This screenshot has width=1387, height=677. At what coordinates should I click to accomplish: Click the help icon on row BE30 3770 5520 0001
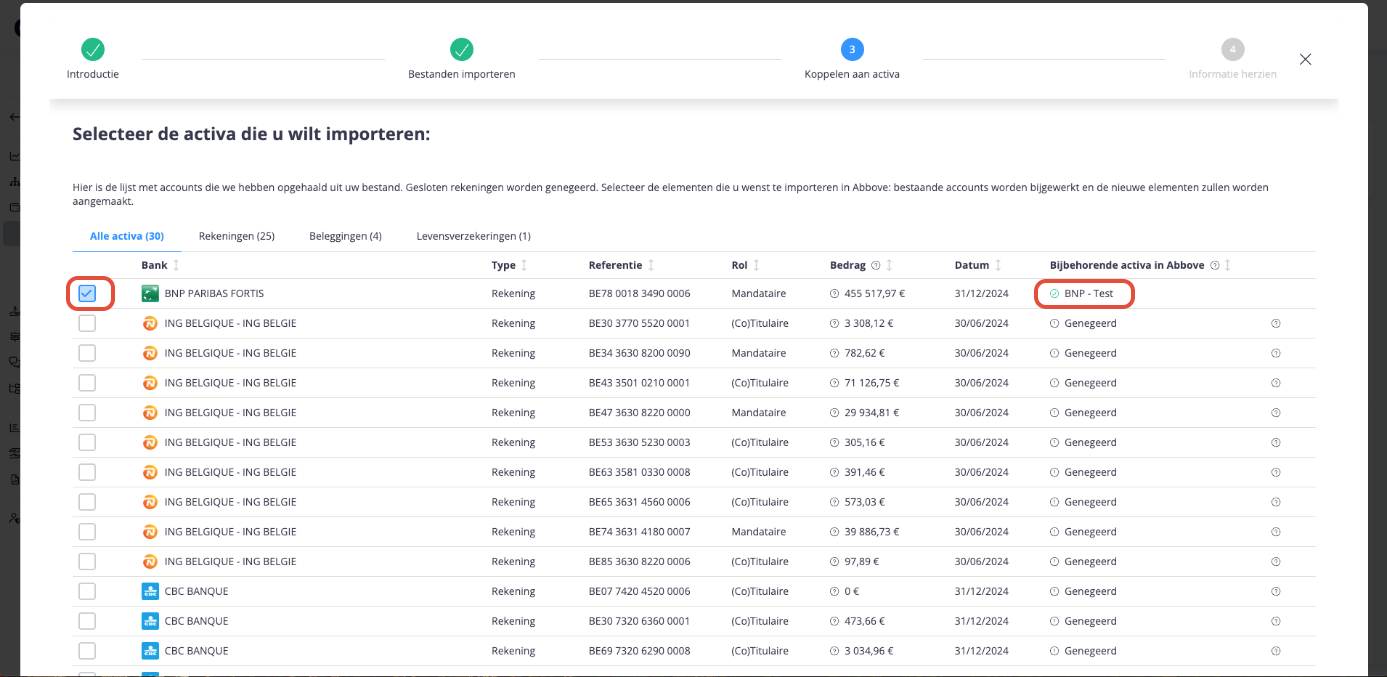(x=1275, y=324)
